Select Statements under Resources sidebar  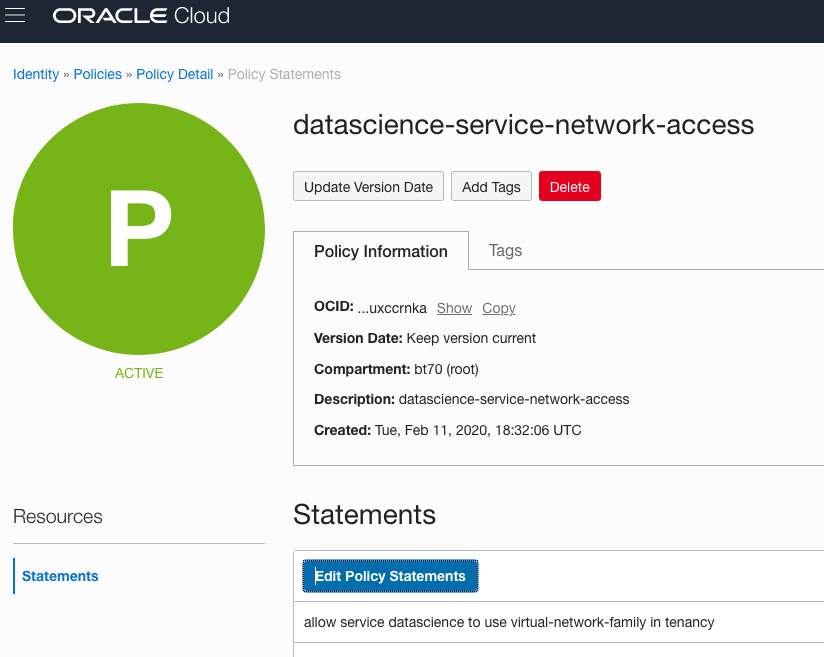pos(60,576)
